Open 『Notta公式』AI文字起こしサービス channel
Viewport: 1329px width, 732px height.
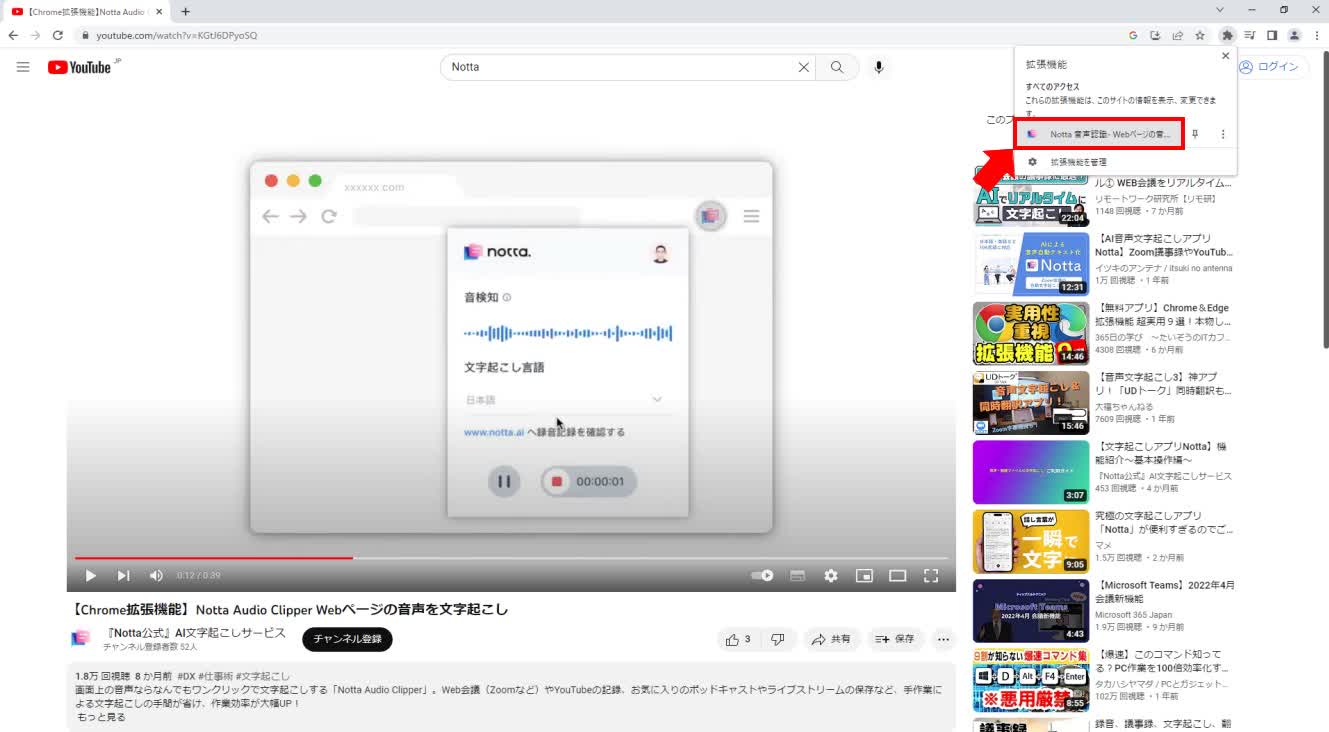click(195, 633)
